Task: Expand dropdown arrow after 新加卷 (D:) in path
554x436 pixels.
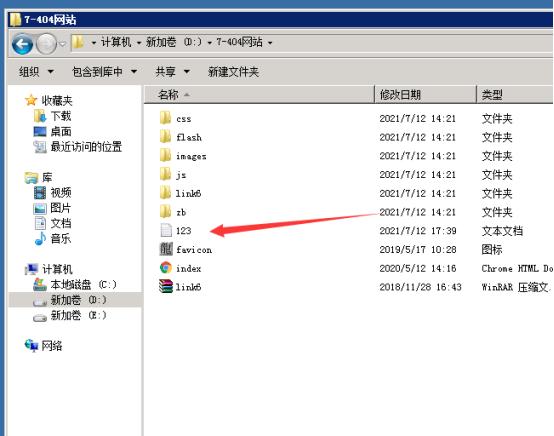Action: 210,43
